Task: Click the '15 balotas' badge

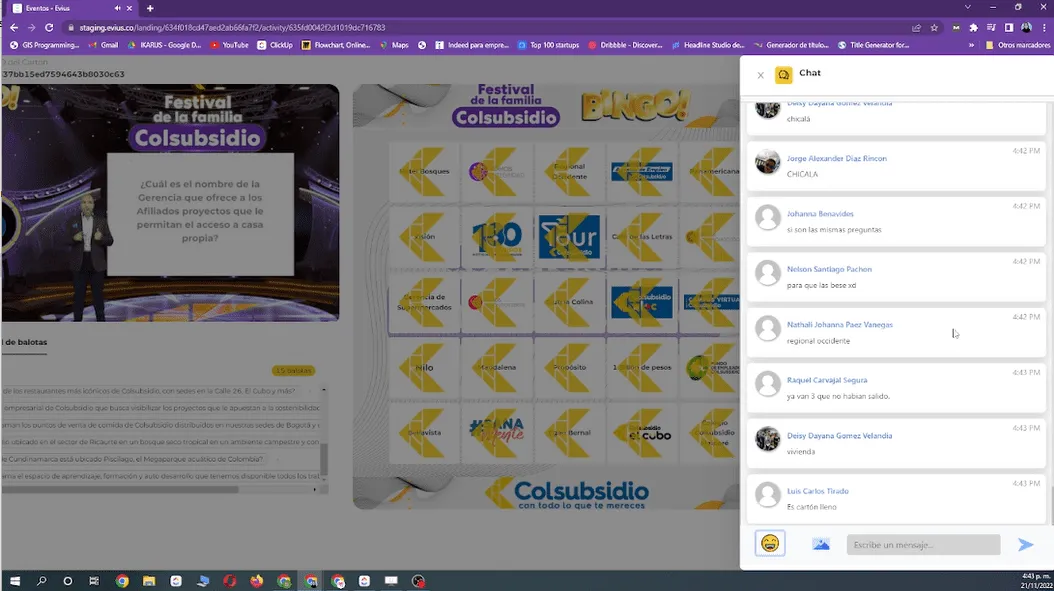Action: [x=293, y=370]
